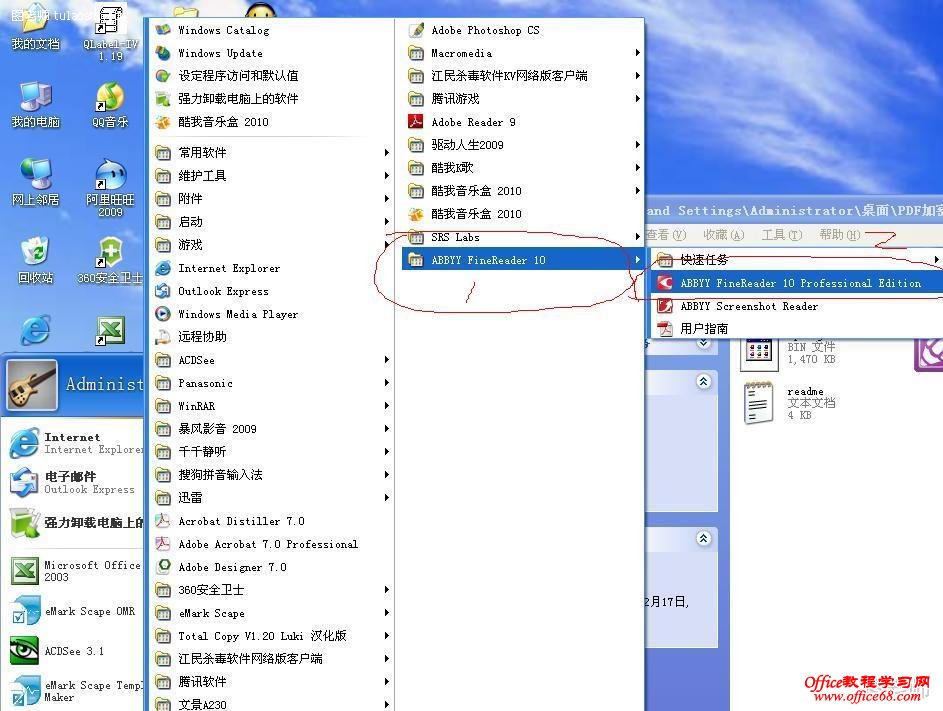Expand the Macromedia folder submenu
The image size is (943, 711).
pos(523,53)
